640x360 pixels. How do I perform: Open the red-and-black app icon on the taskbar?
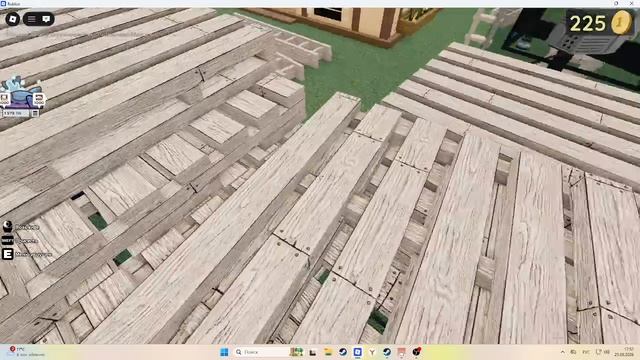click(x=416, y=351)
